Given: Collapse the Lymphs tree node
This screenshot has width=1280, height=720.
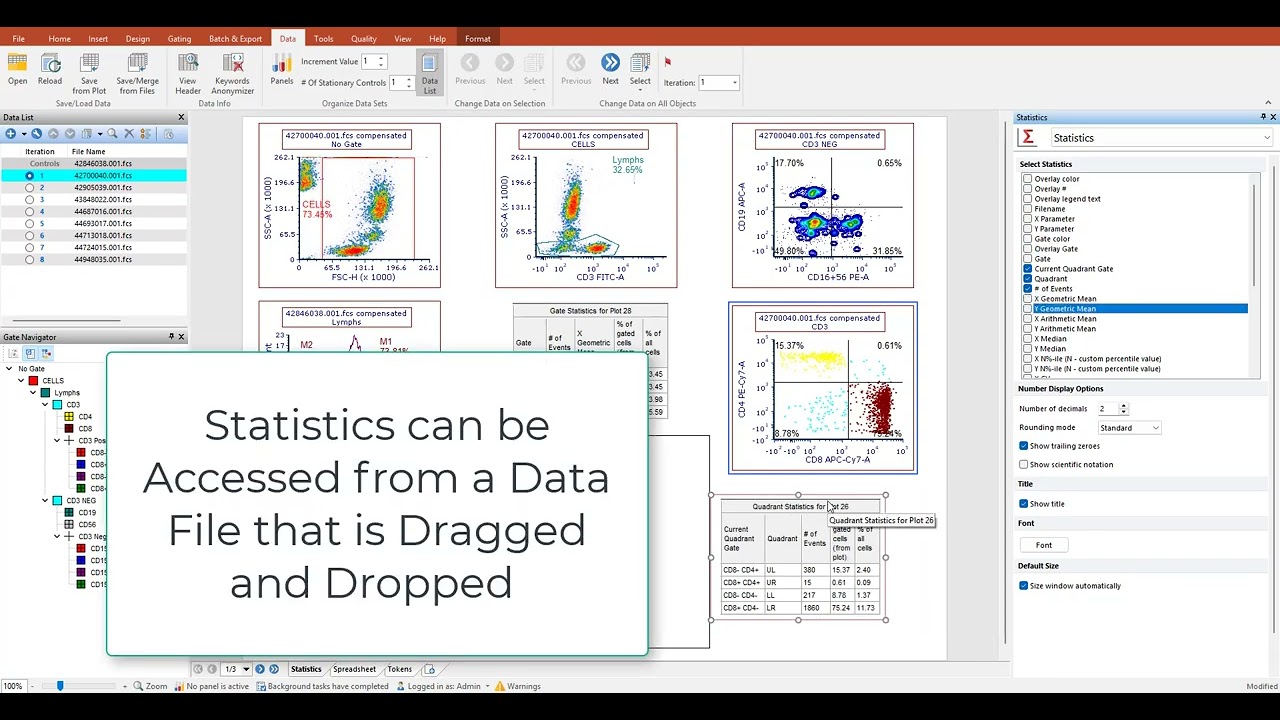Looking at the screenshot, I should (33, 393).
